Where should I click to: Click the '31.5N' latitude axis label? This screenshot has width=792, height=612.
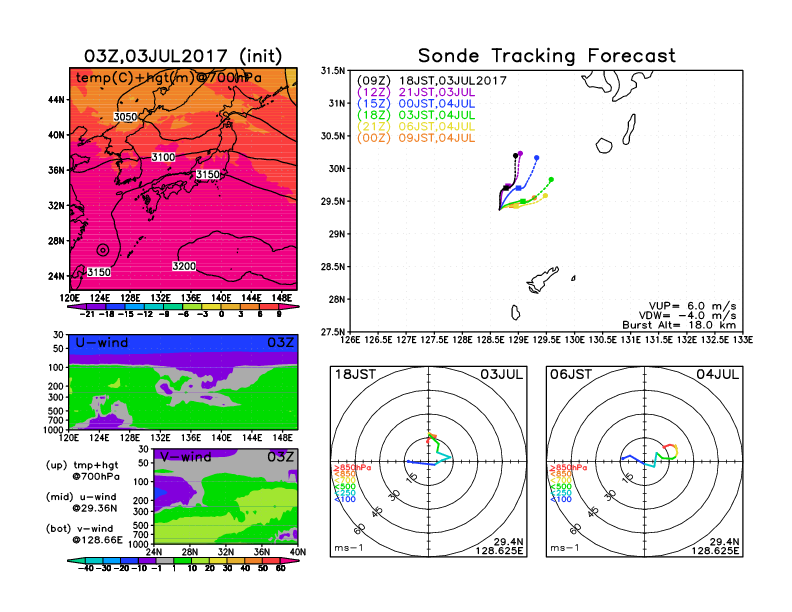[334, 71]
